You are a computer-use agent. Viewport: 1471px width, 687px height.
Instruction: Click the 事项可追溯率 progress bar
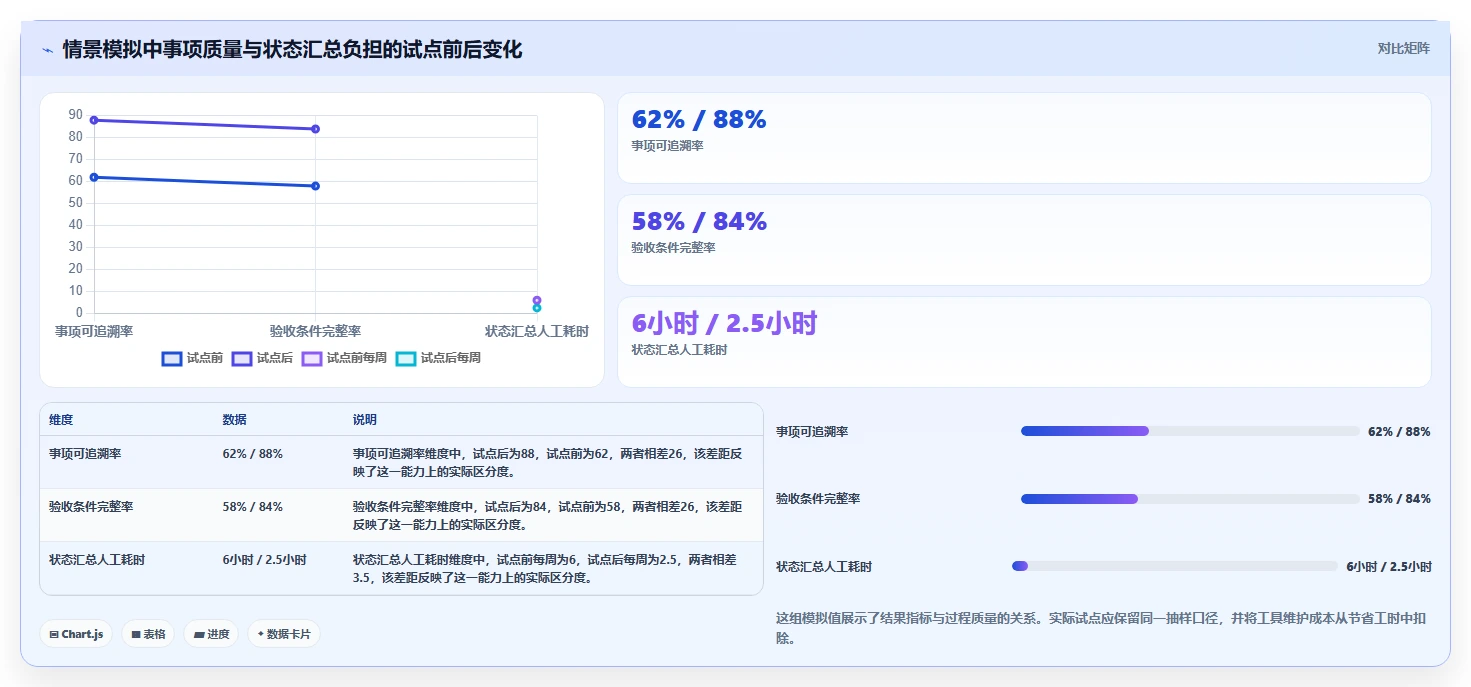click(x=1190, y=431)
